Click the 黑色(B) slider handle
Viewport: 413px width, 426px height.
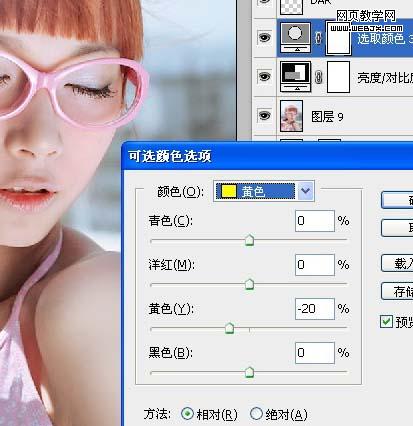249,372
